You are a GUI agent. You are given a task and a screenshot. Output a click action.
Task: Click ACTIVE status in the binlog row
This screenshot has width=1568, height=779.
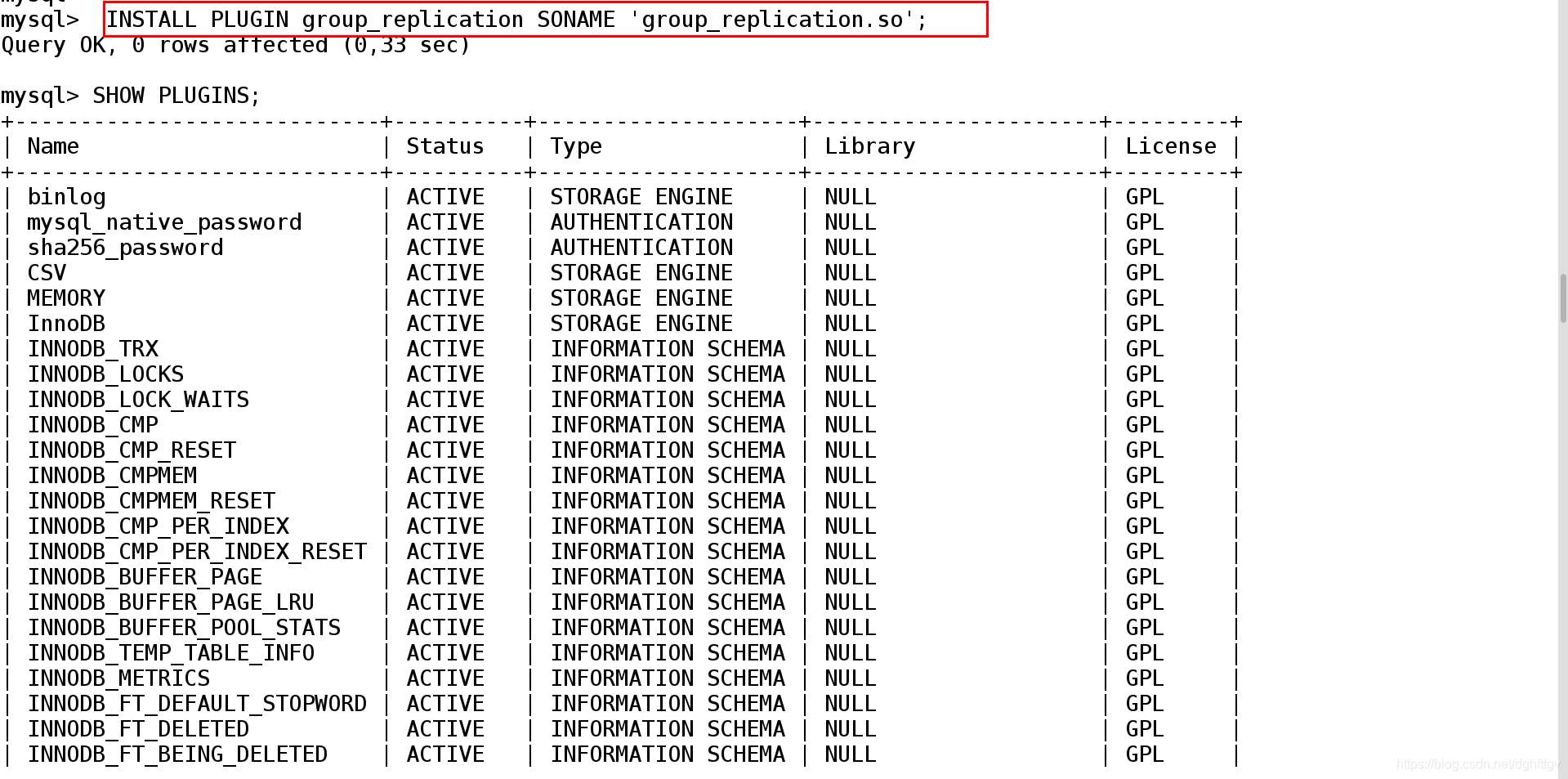coord(445,197)
